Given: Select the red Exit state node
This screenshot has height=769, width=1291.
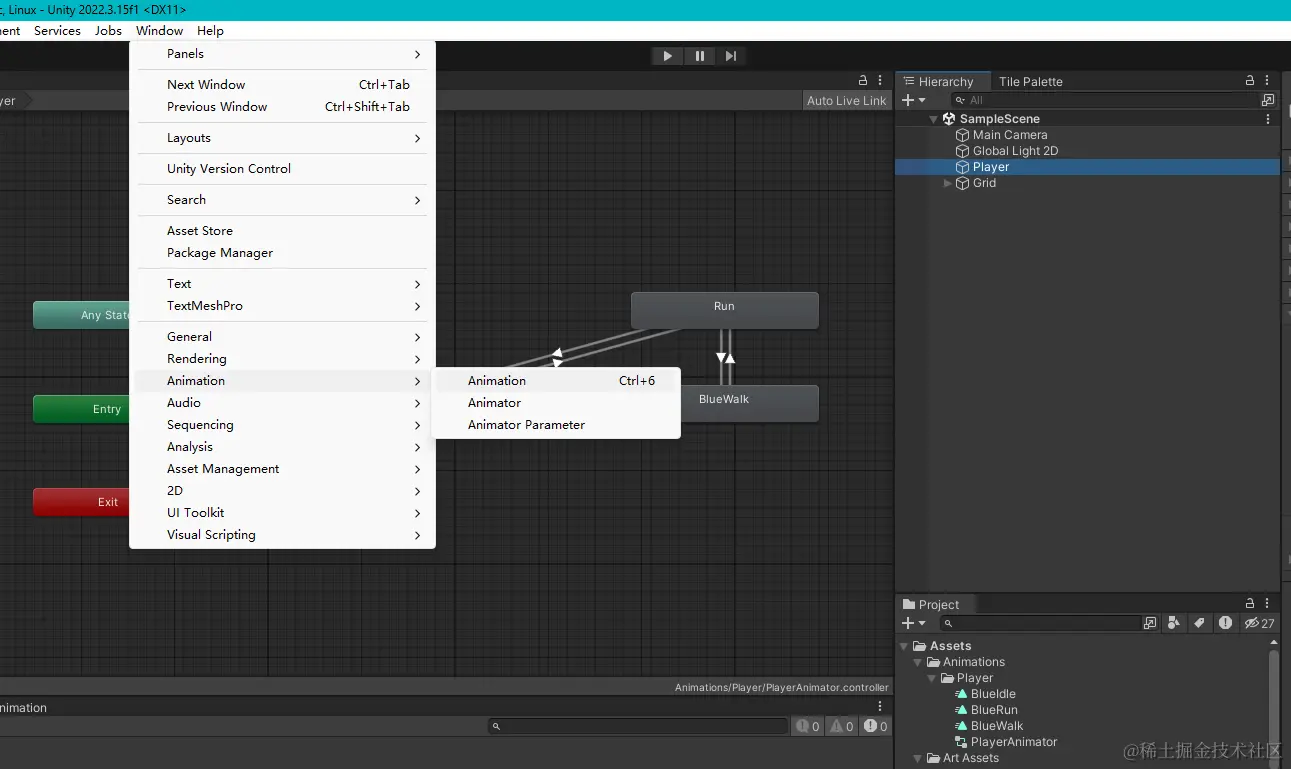Looking at the screenshot, I should click(82, 502).
